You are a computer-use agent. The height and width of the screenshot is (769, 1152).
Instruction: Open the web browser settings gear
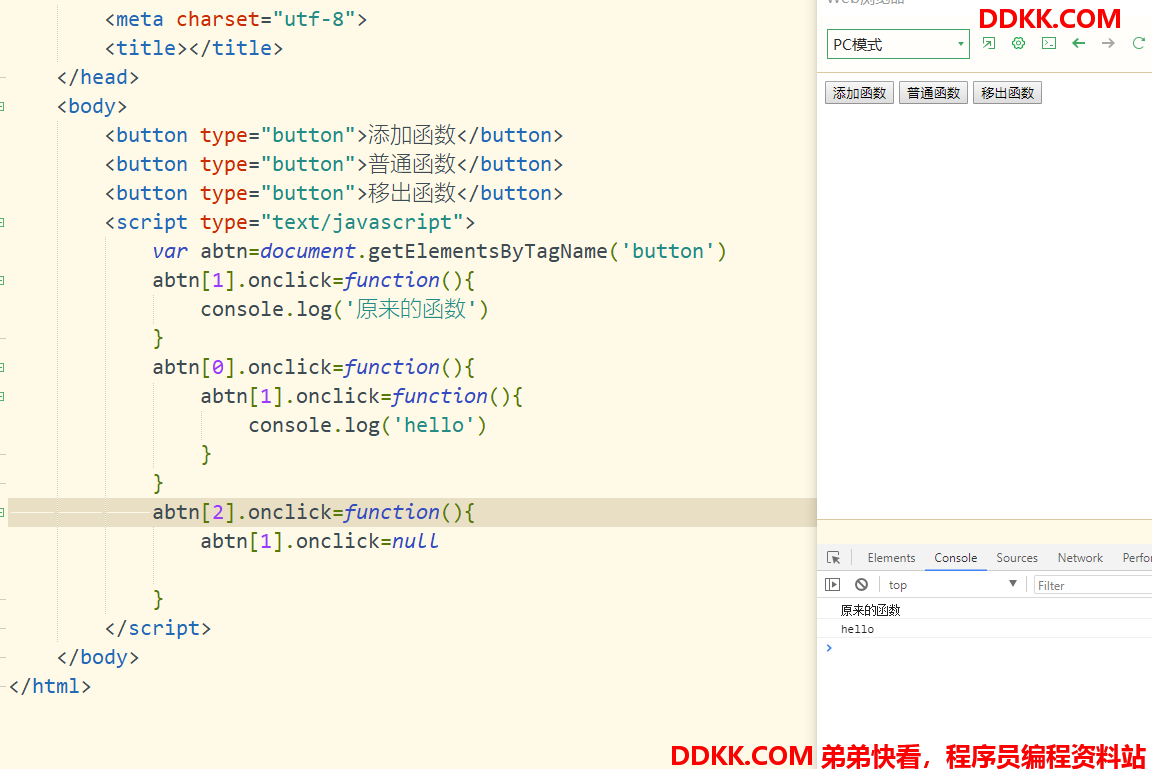pyautogui.click(x=1018, y=43)
